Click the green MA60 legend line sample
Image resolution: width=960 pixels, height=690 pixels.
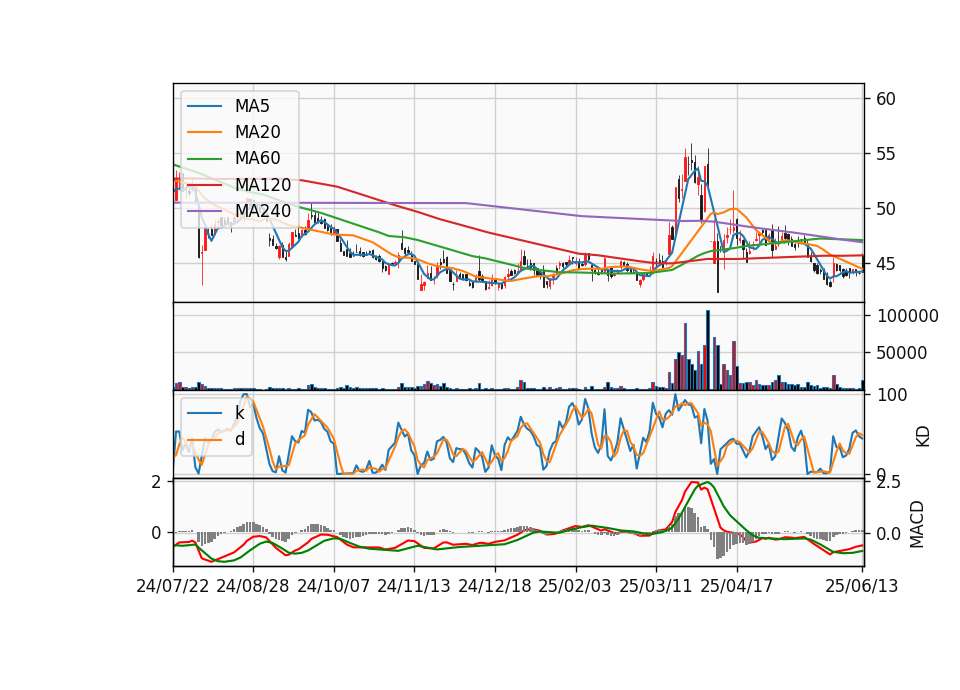[204, 159]
